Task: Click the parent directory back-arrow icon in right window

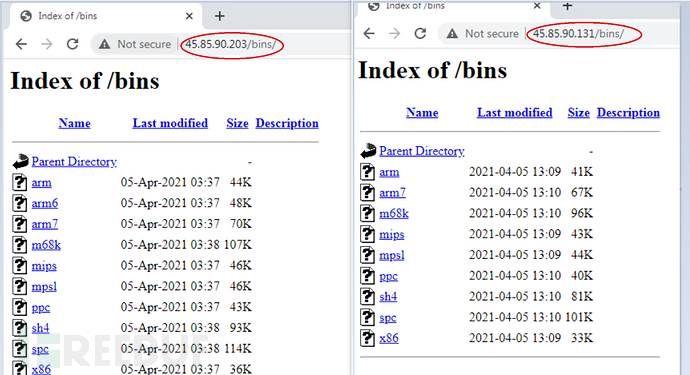Action: click(368, 151)
